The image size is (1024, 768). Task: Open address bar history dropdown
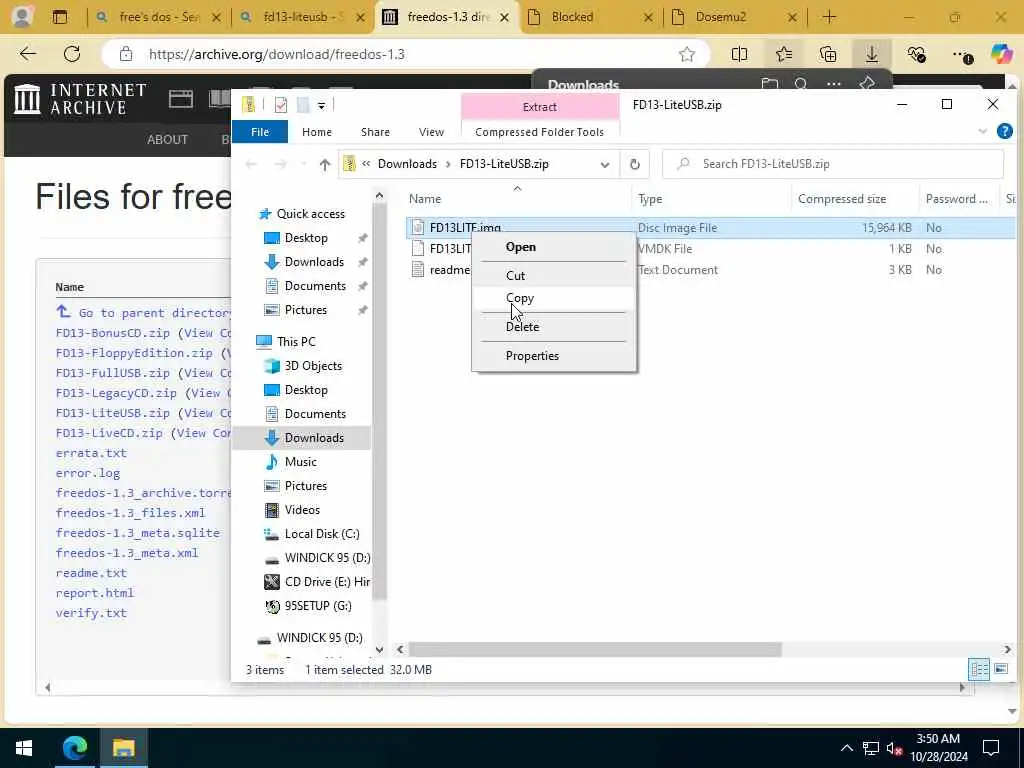coord(605,165)
